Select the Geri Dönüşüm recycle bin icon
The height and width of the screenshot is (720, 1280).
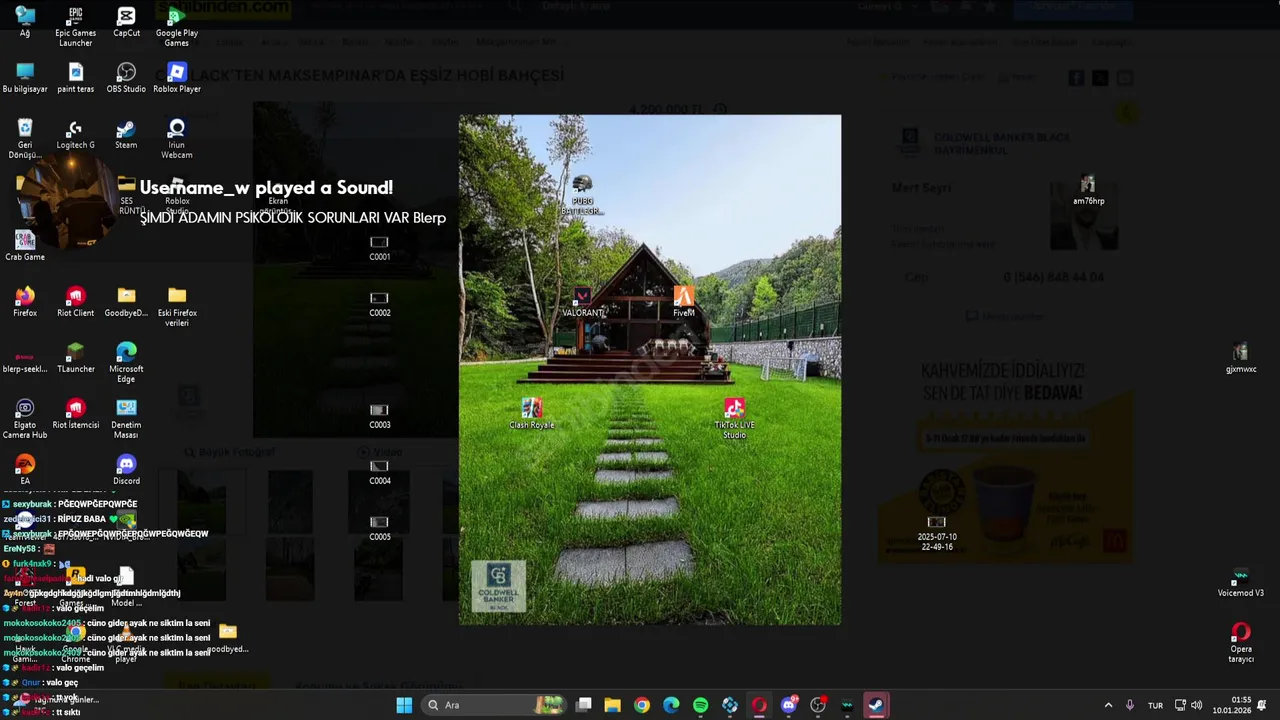click(25, 139)
